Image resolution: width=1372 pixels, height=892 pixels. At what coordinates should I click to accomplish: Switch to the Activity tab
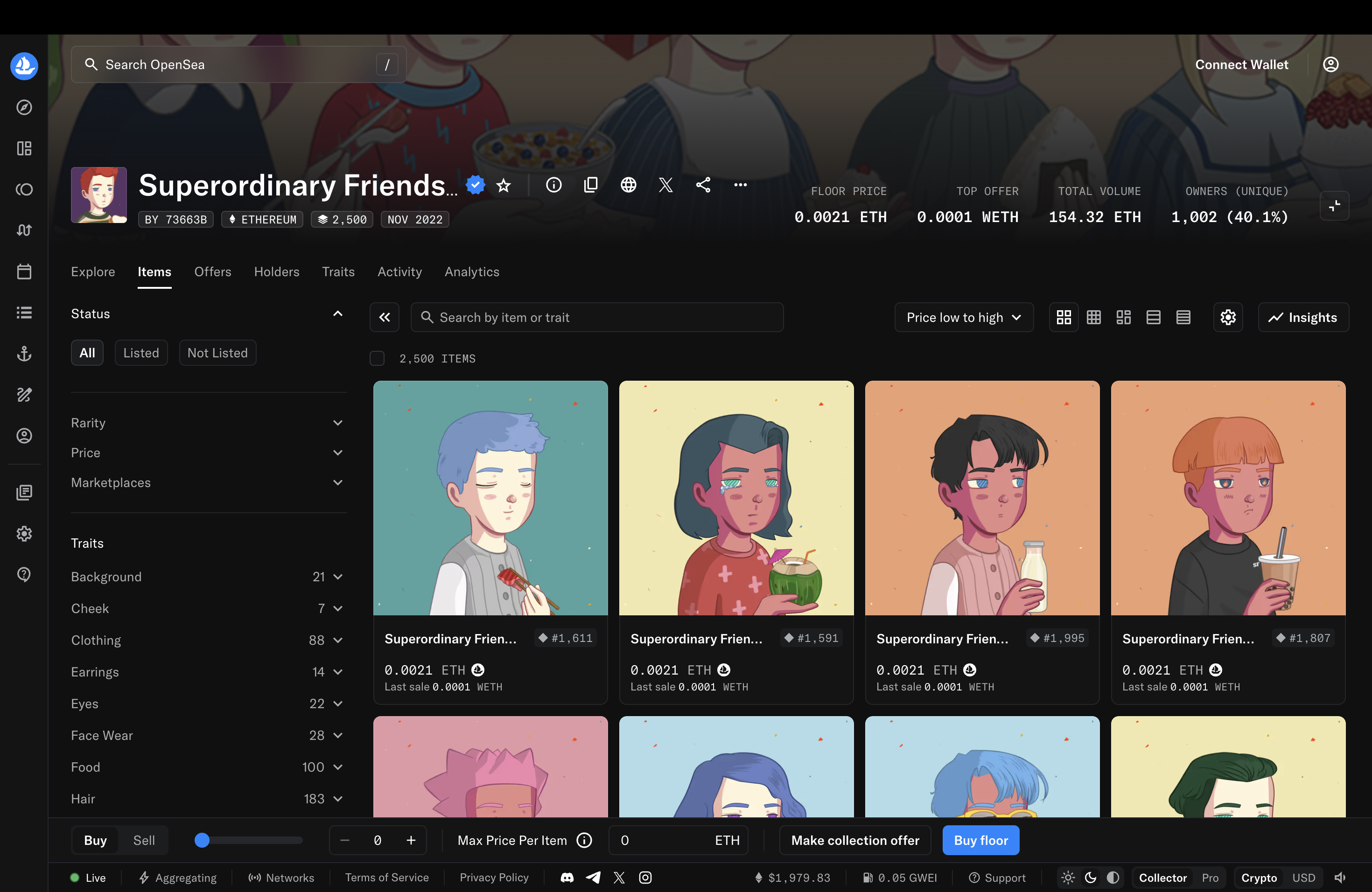click(x=399, y=272)
